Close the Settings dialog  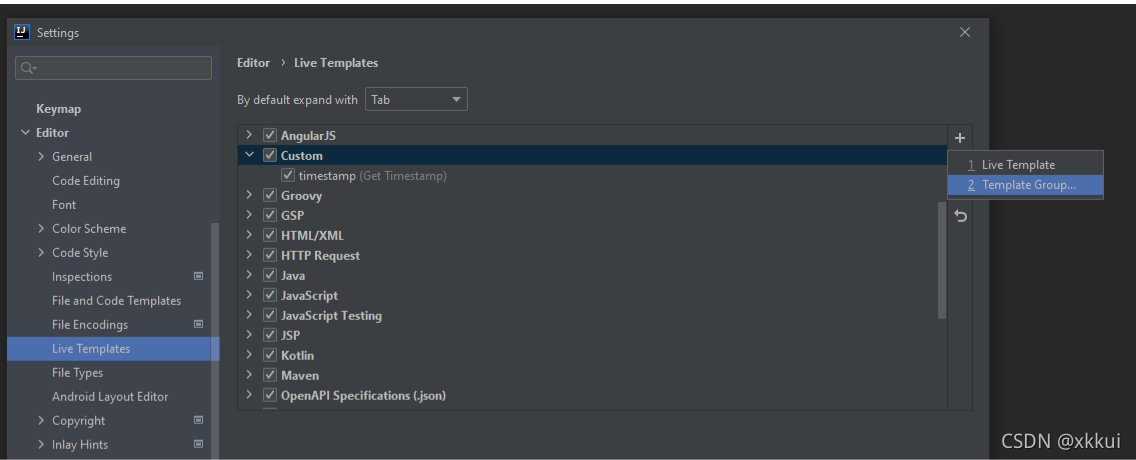pos(964,32)
